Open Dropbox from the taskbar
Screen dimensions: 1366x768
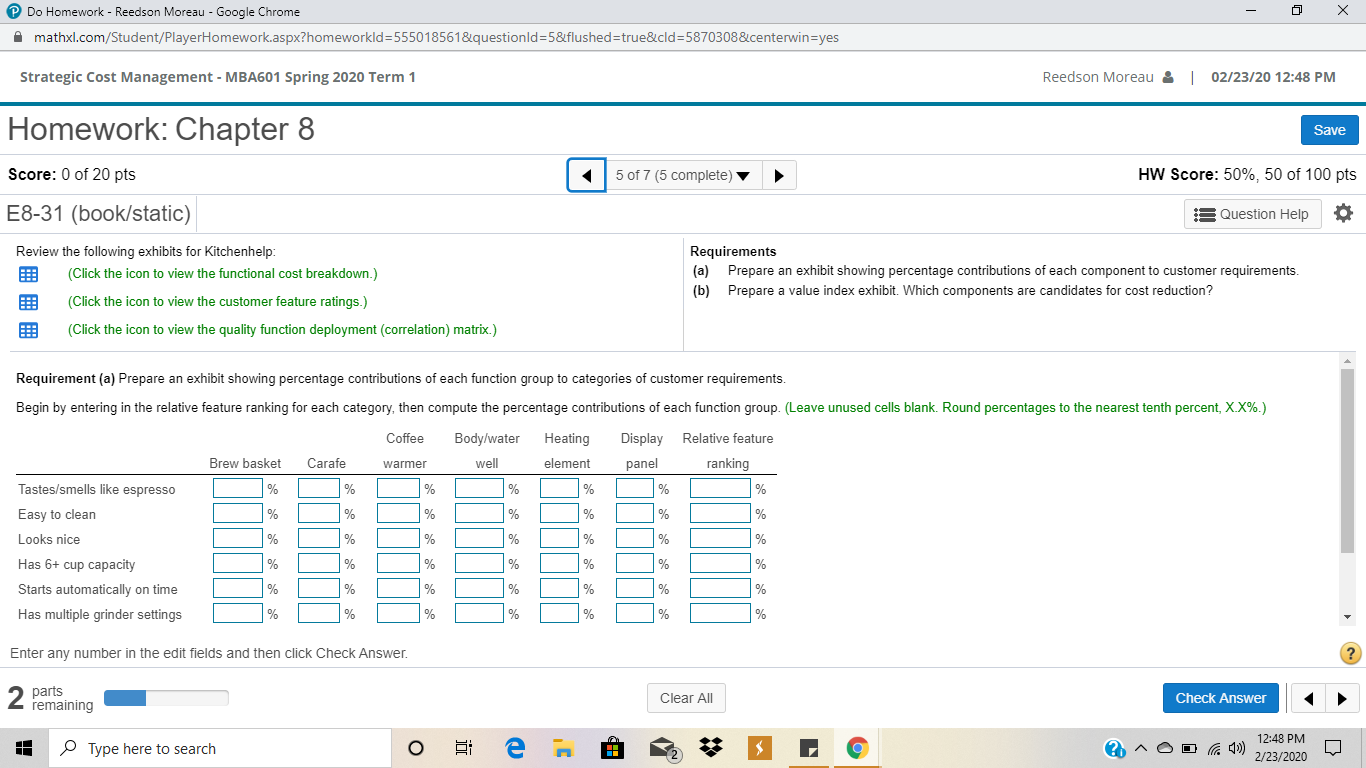[x=711, y=748]
